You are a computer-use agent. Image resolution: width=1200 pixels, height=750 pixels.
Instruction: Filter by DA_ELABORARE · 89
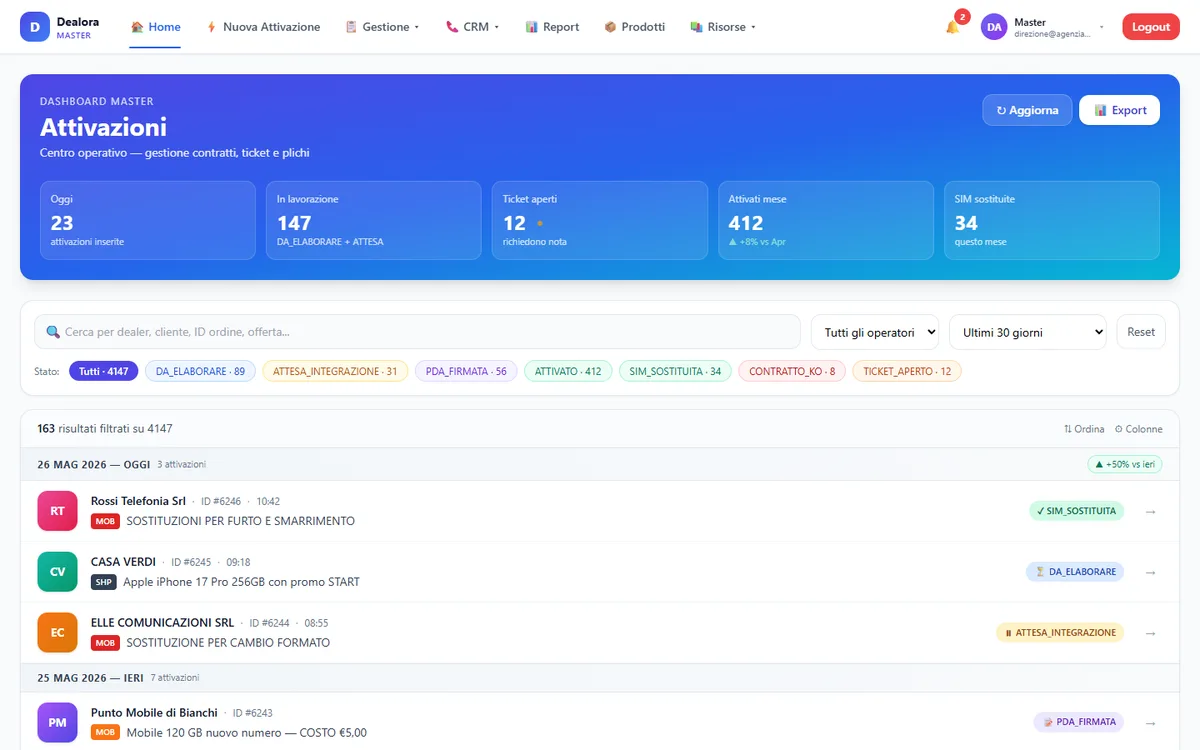coord(200,371)
